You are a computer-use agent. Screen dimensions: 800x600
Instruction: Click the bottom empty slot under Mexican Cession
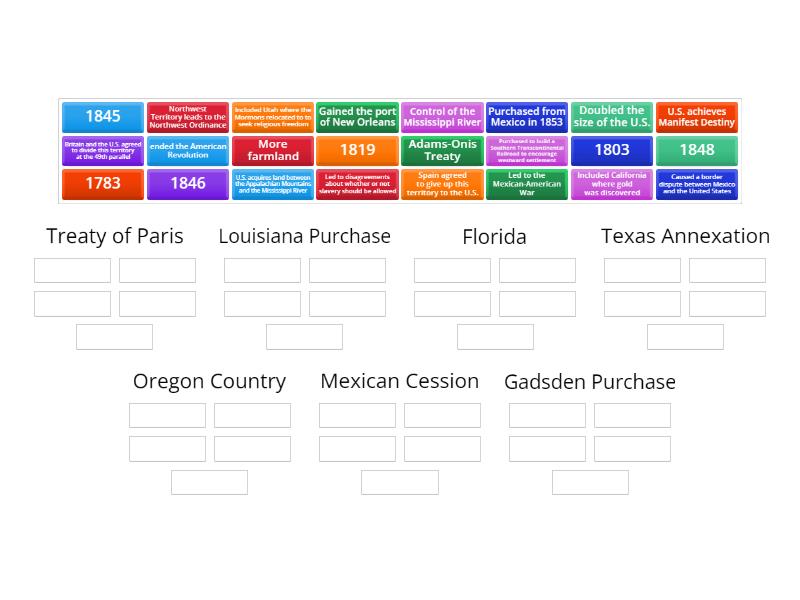[400, 482]
